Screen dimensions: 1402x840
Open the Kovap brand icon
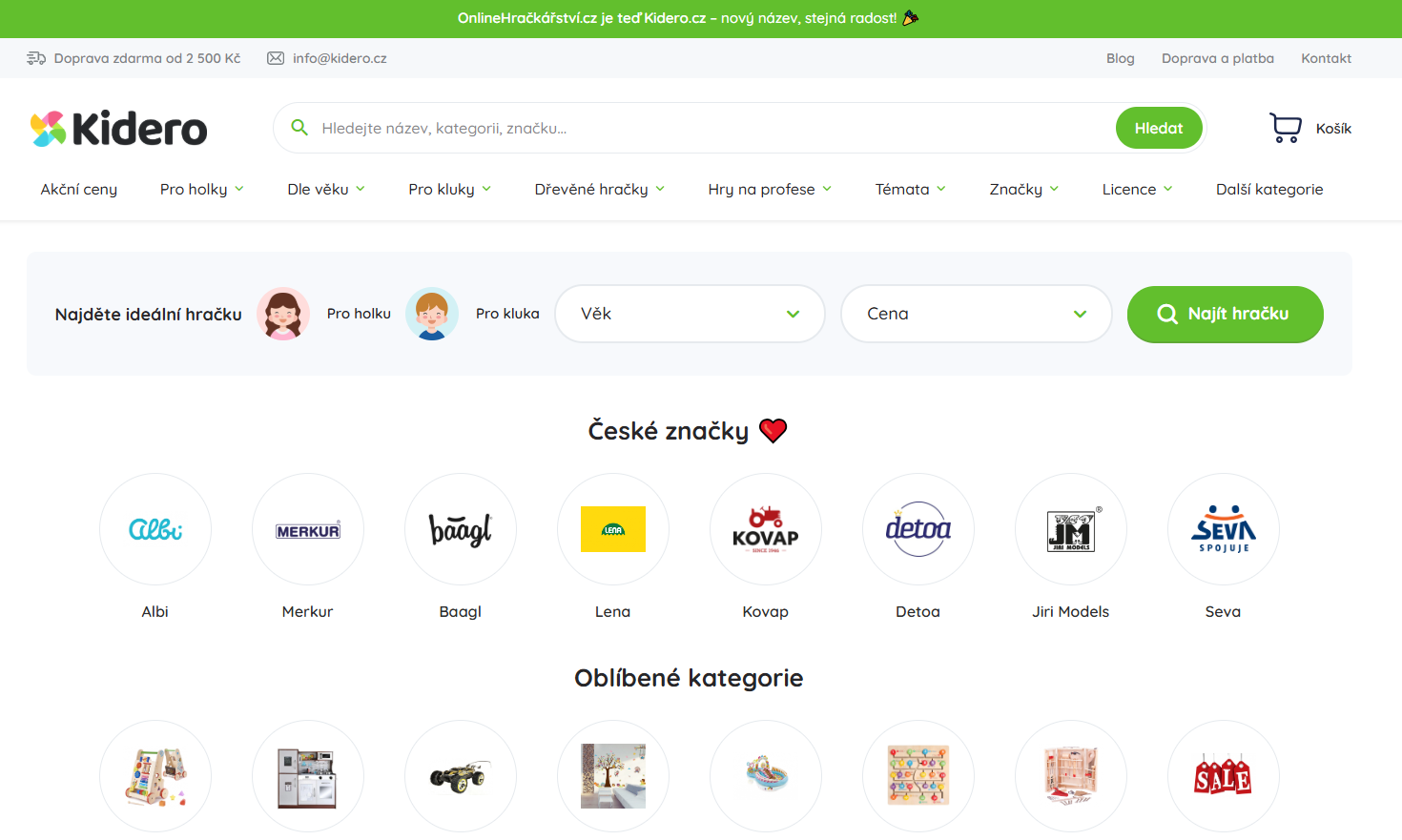coord(766,529)
